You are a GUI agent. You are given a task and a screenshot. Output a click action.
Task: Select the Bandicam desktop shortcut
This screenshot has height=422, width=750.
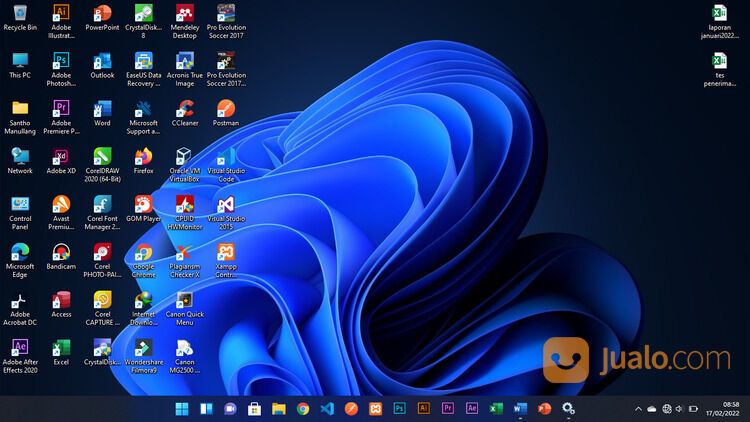click(61, 257)
